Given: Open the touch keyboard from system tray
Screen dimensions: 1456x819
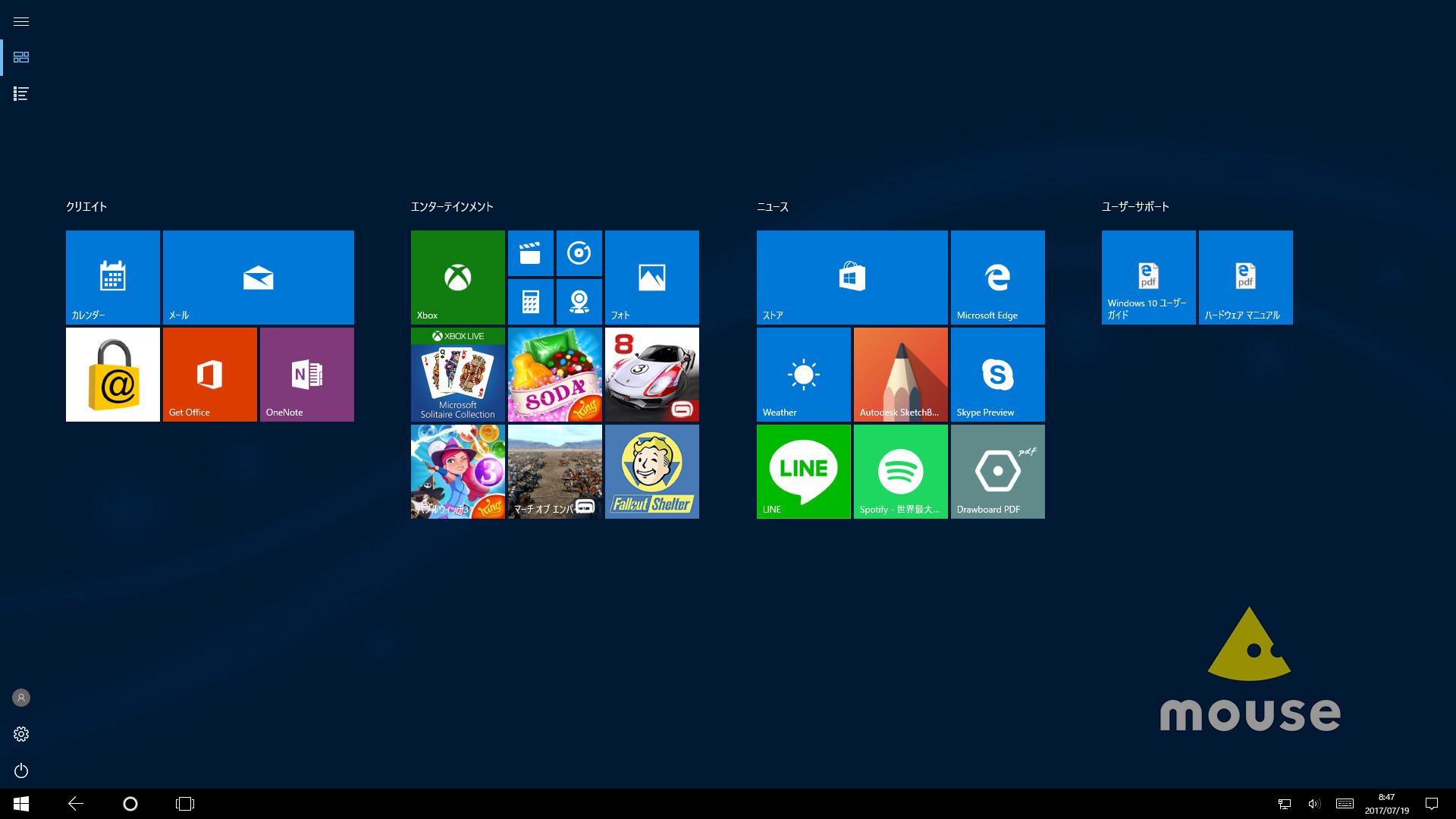Looking at the screenshot, I should [1345, 803].
